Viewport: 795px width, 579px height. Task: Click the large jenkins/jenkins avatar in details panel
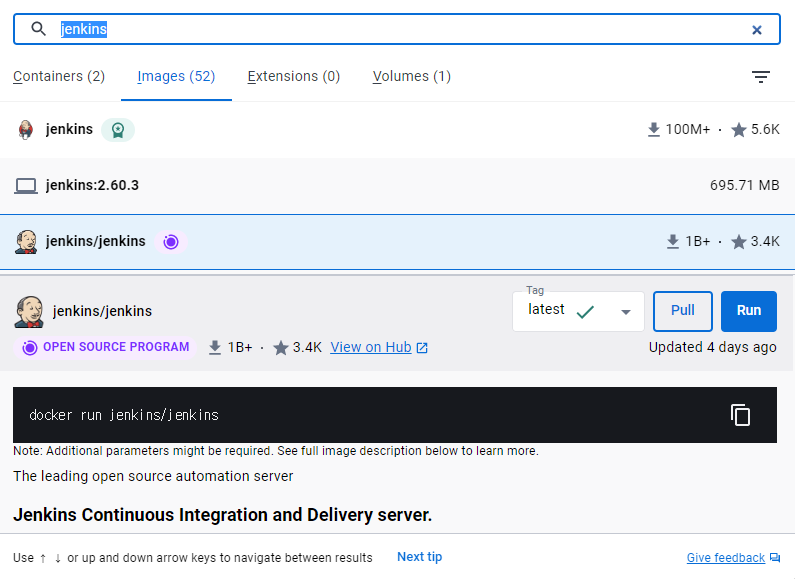coord(29,311)
